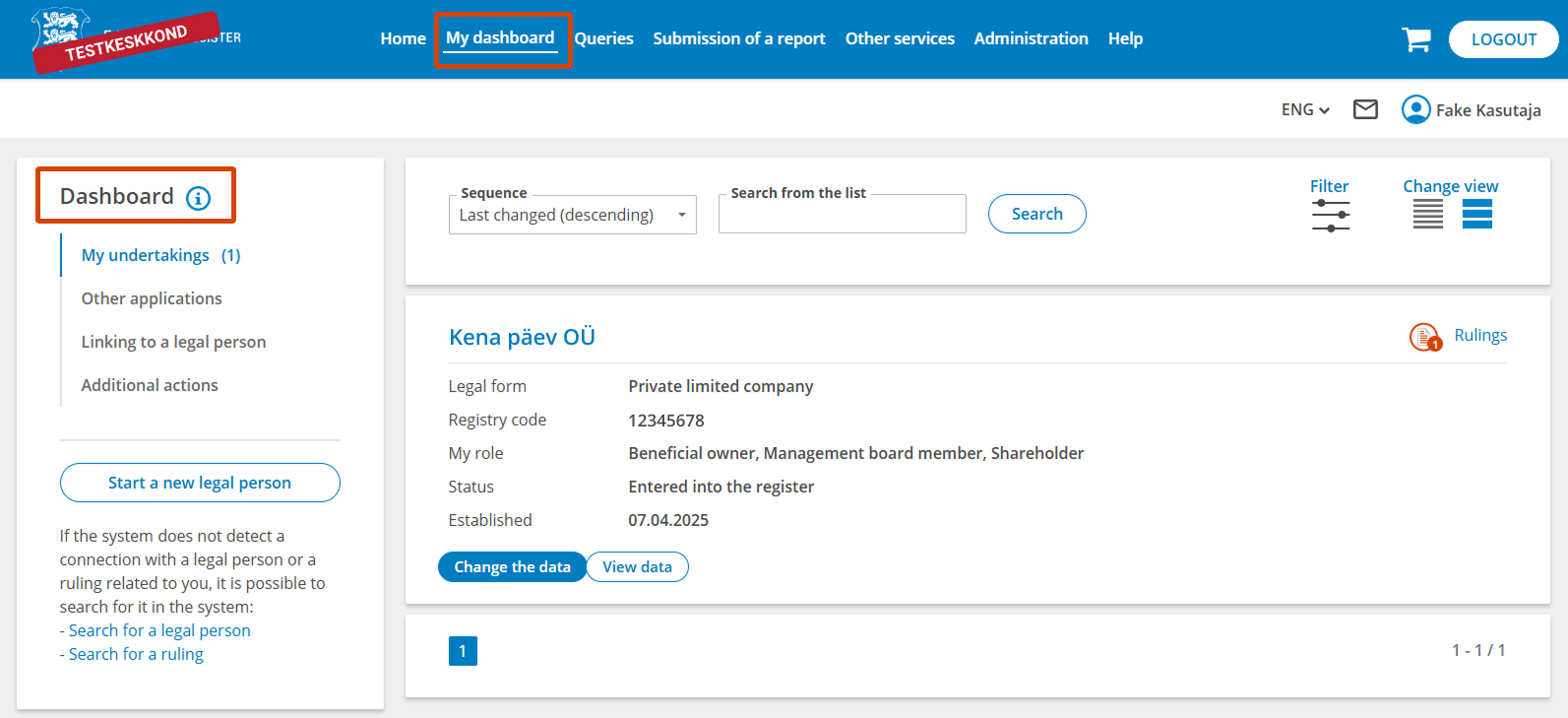Expand the ENG language selector

coord(1304,110)
